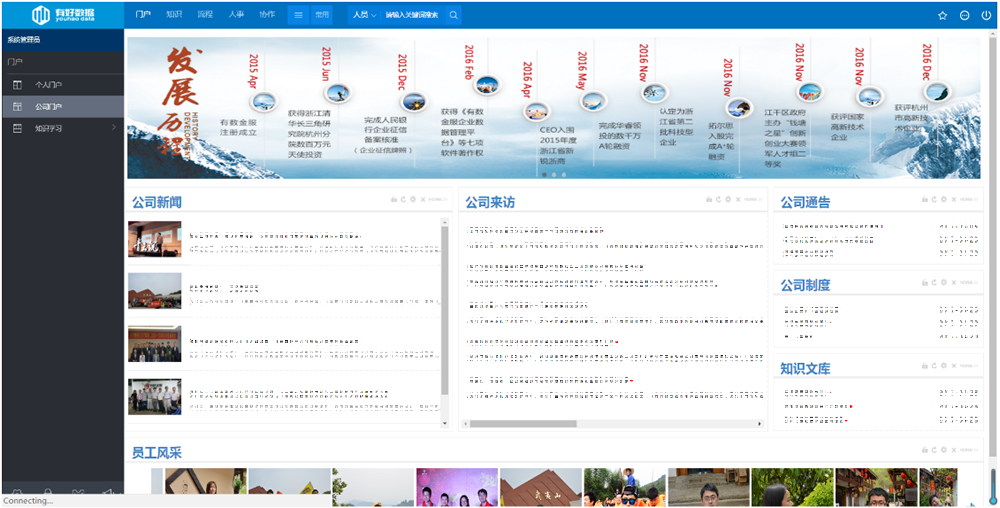Click the keyword search input field
The width and height of the screenshot is (1000, 508).
pyautogui.click(x=413, y=15)
